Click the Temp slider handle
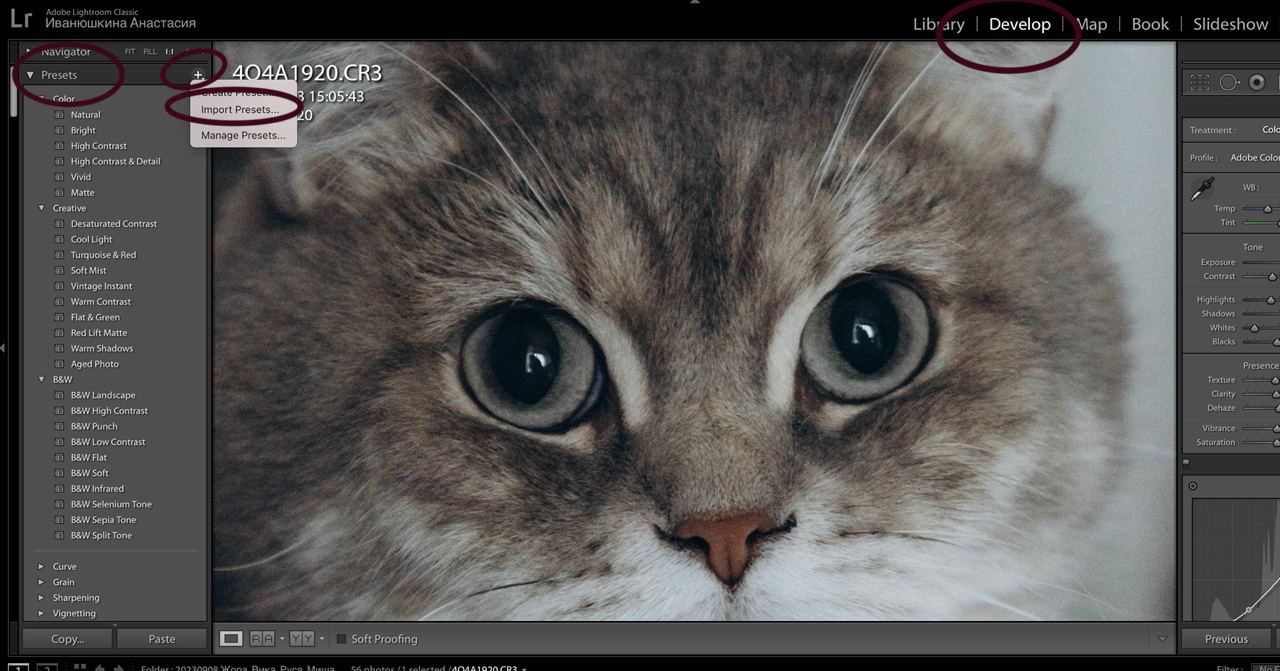 [x=1267, y=209]
